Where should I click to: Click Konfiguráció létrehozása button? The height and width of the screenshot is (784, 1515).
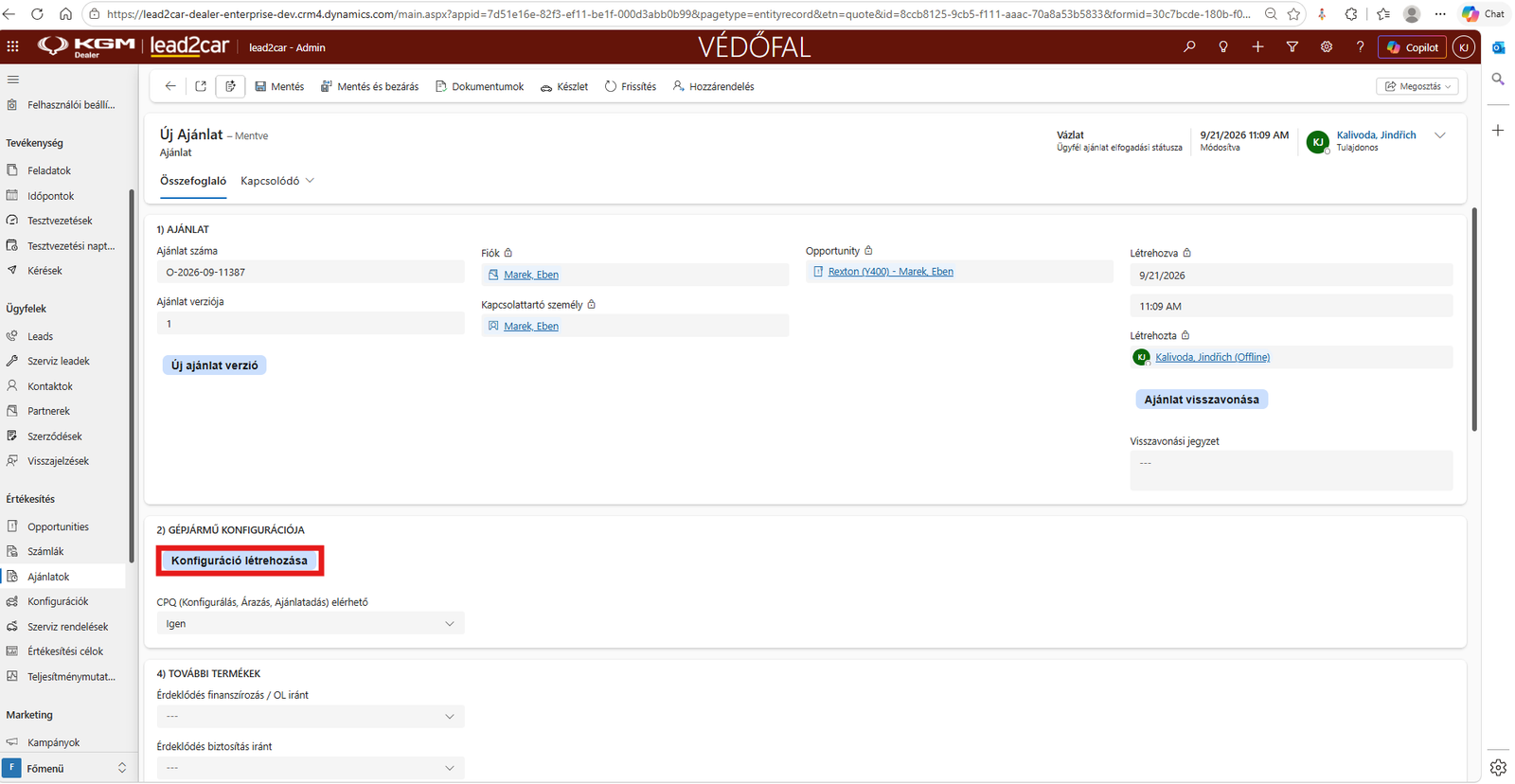click(240, 561)
